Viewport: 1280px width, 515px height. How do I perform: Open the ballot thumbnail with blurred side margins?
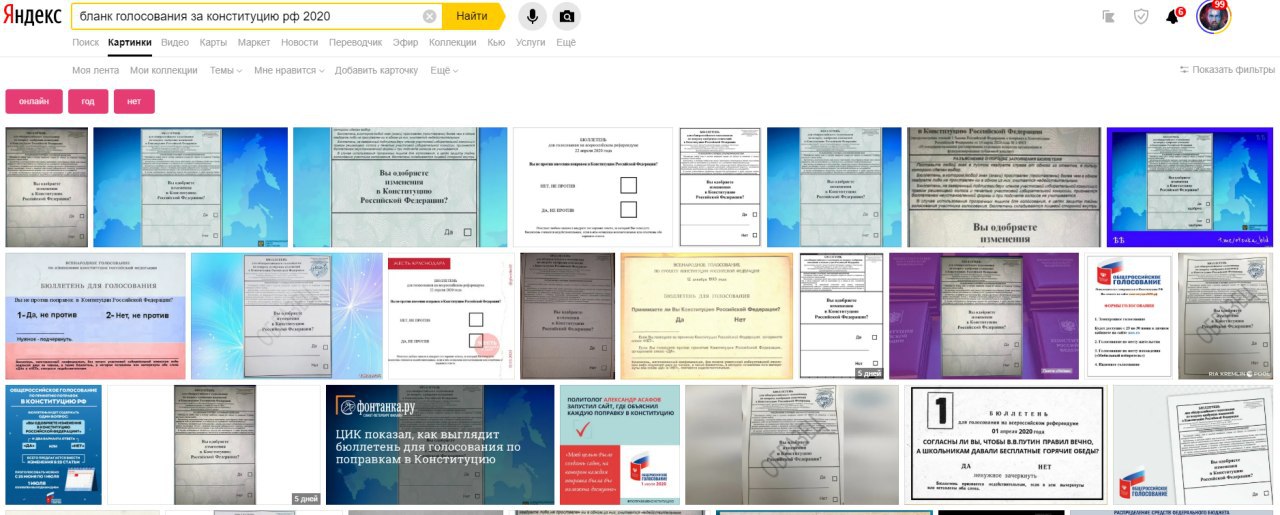click(793, 445)
